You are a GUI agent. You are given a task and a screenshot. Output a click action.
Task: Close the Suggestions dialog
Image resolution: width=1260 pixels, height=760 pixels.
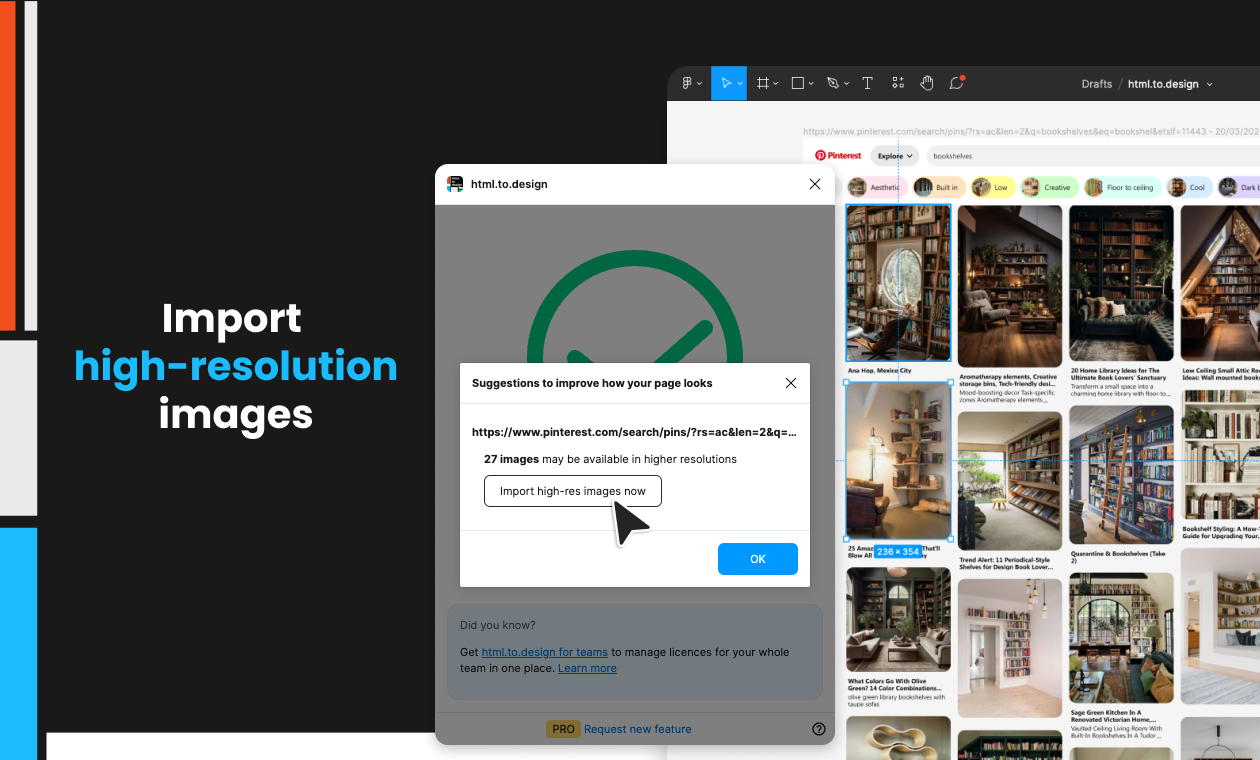coord(791,383)
